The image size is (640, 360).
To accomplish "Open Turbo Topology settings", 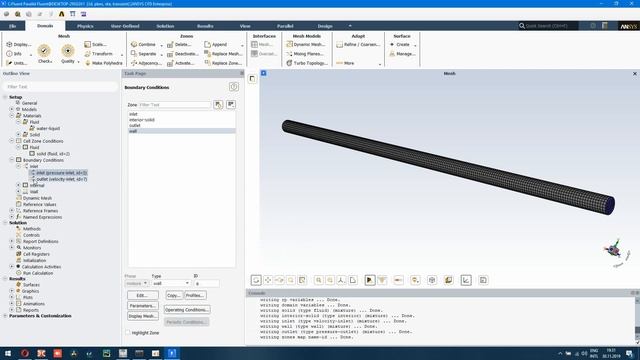I will [307, 63].
